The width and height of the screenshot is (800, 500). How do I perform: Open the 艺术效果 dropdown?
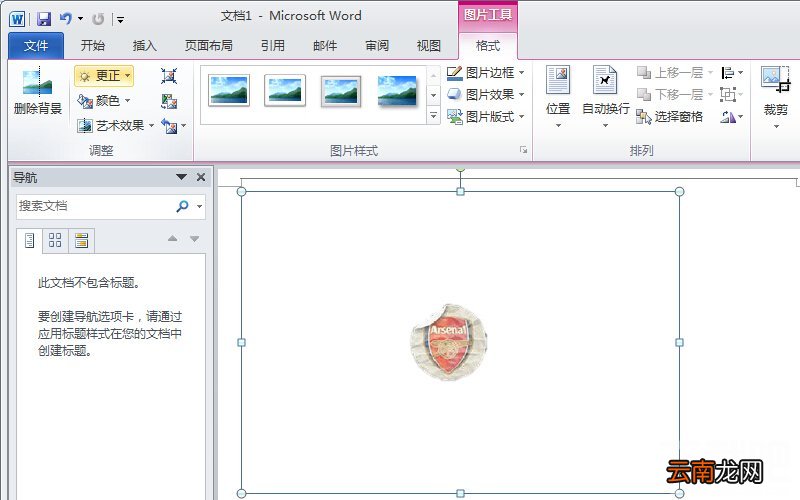[x=115, y=126]
